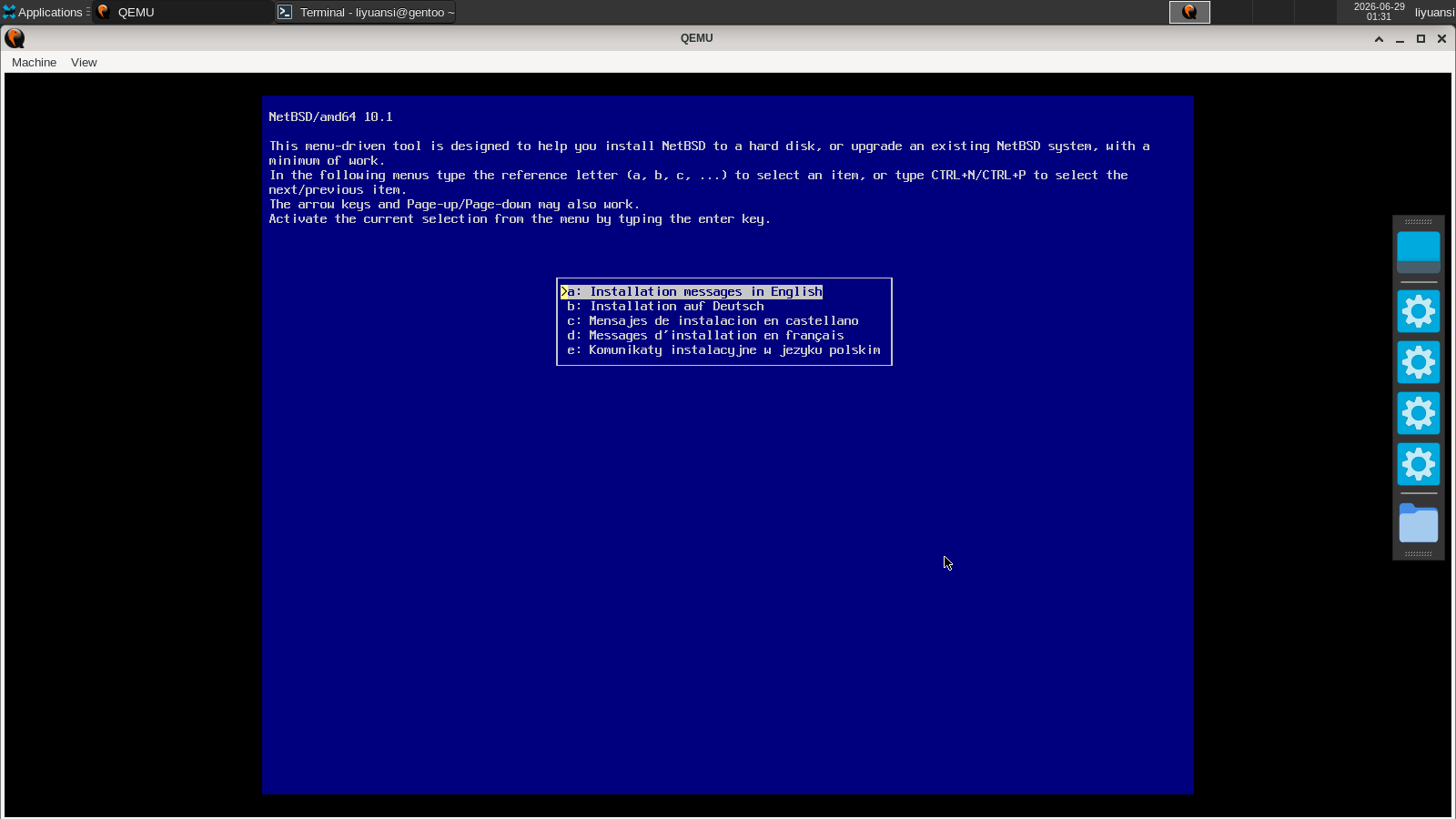Launch the gear icon directly above the dock folder
The image size is (1456, 819).
pyautogui.click(x=1419, y=464)
